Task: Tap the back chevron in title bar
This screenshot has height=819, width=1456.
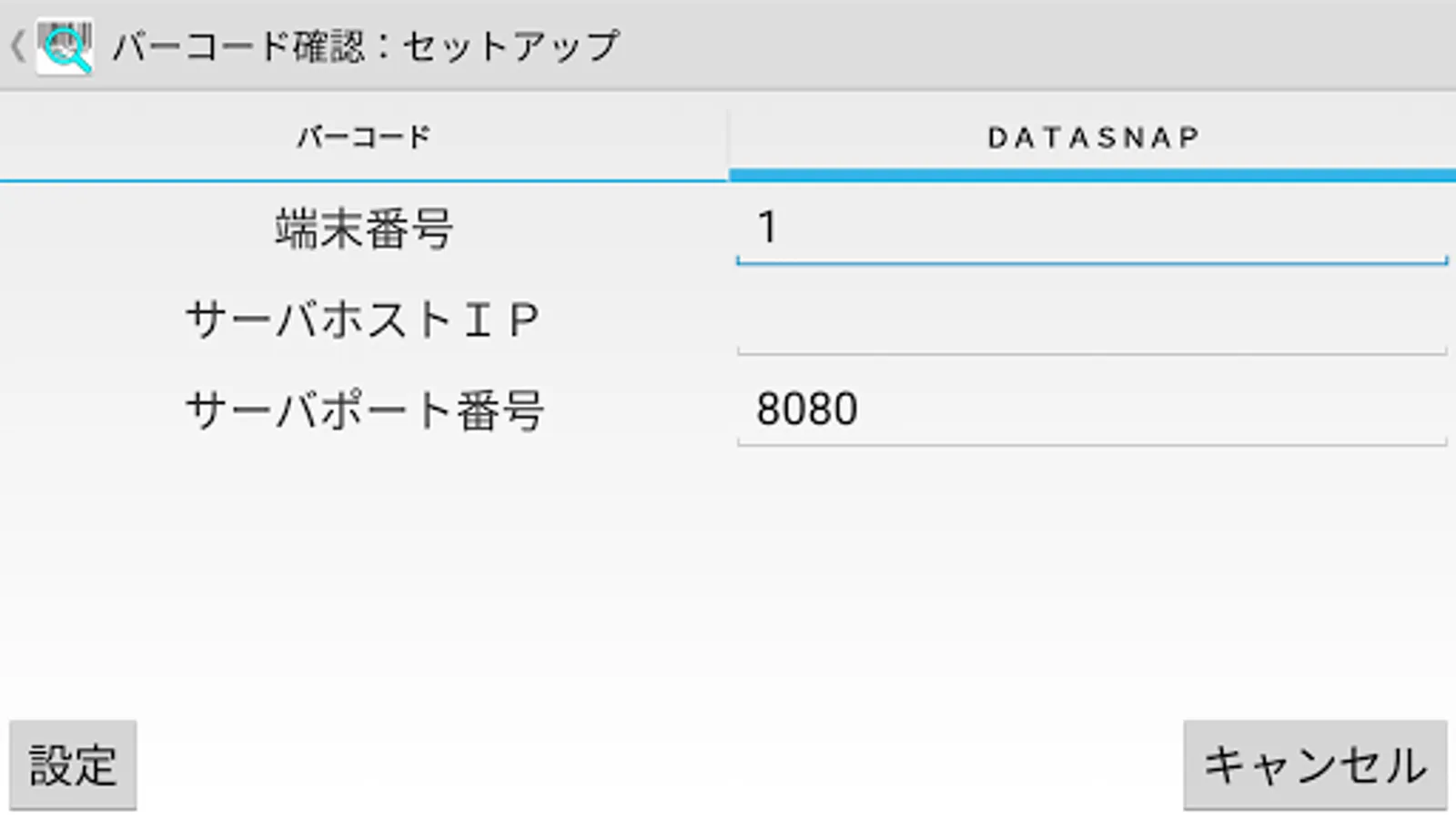Action: [16, 45]
